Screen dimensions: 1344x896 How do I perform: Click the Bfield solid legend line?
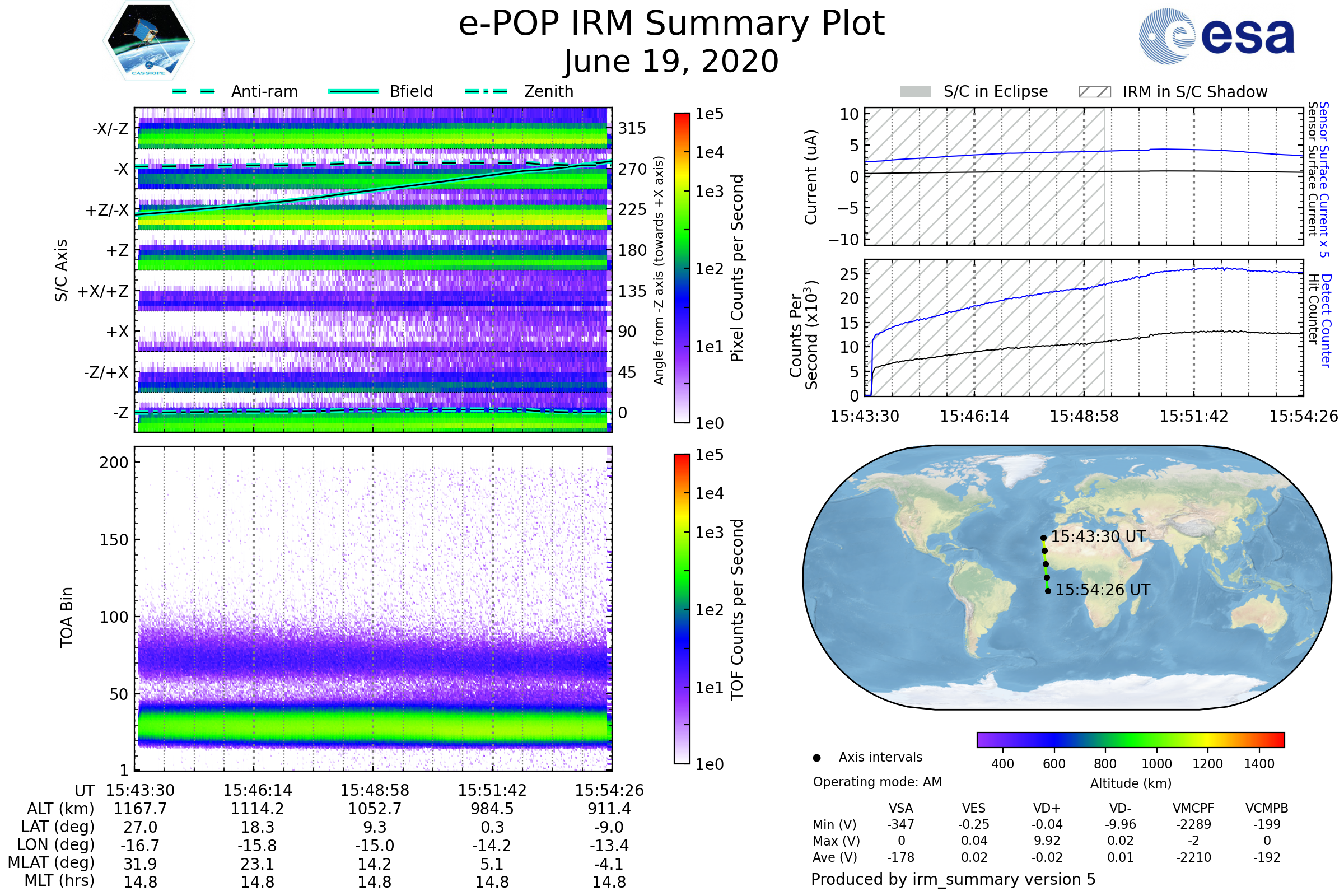[x=354, y=91]
